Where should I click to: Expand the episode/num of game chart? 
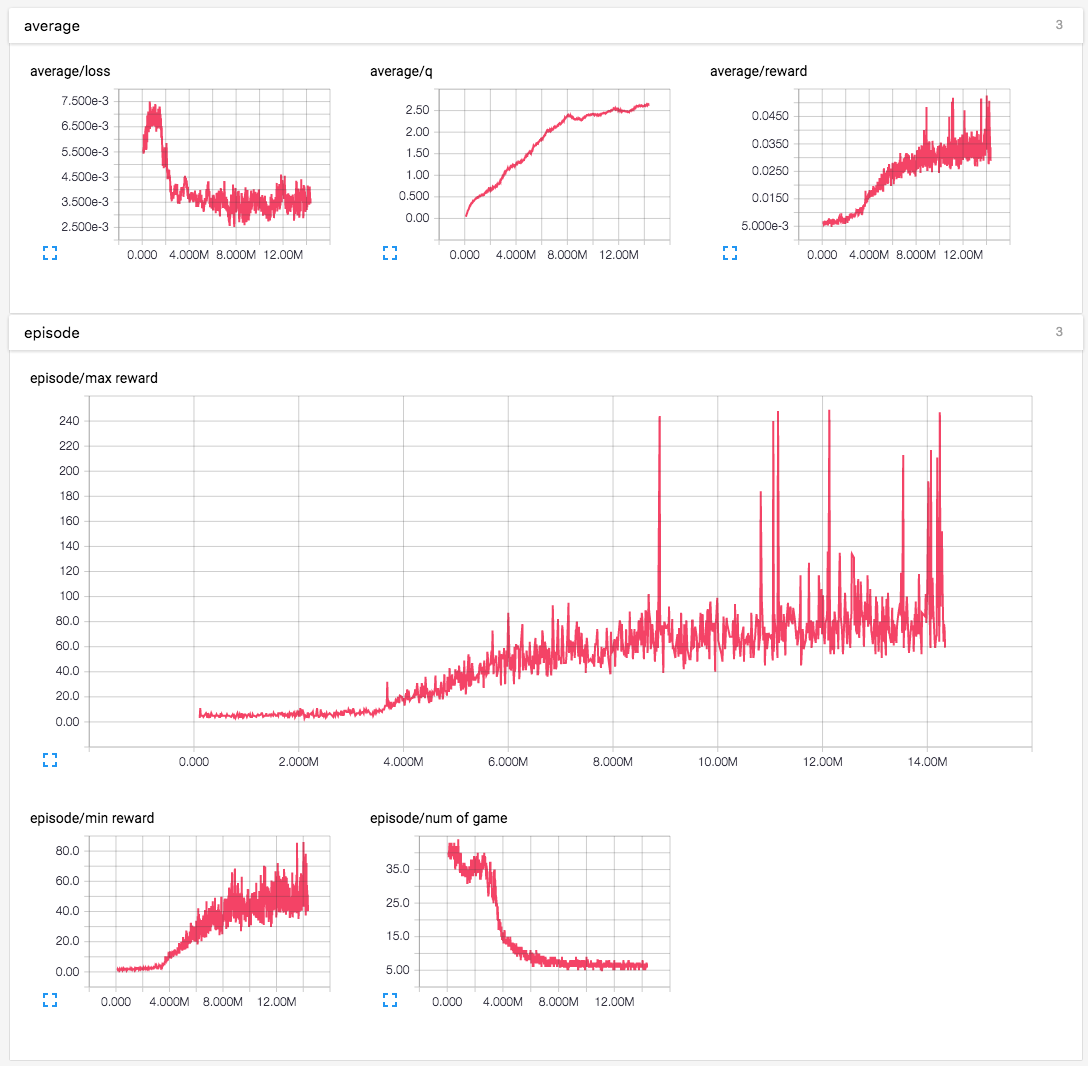[x=390, y=999]
